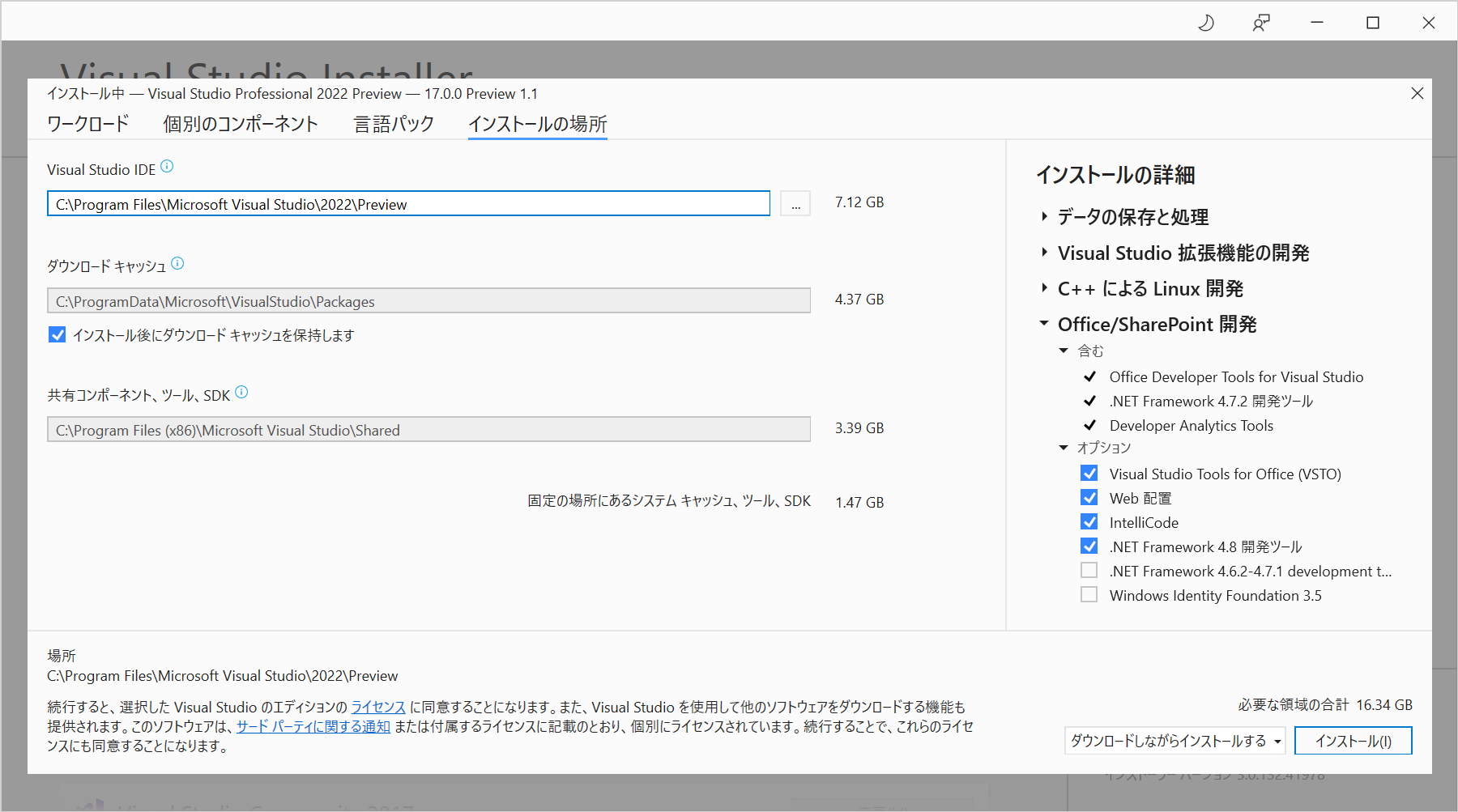1458x812 pixels.
Task: Click the shared components path field
Action: [428, 430]
